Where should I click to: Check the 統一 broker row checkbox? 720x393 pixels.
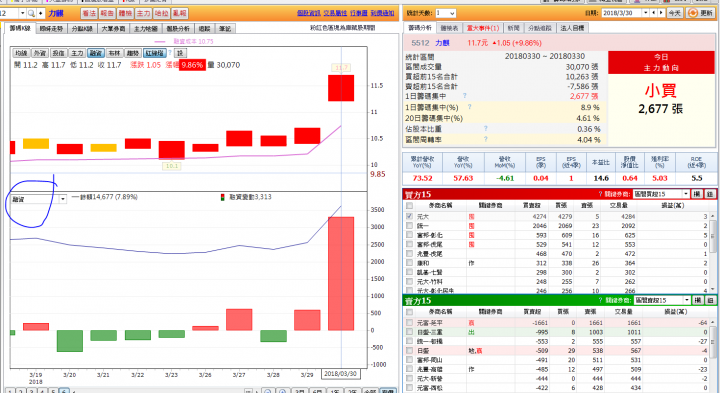click(409, 225)
